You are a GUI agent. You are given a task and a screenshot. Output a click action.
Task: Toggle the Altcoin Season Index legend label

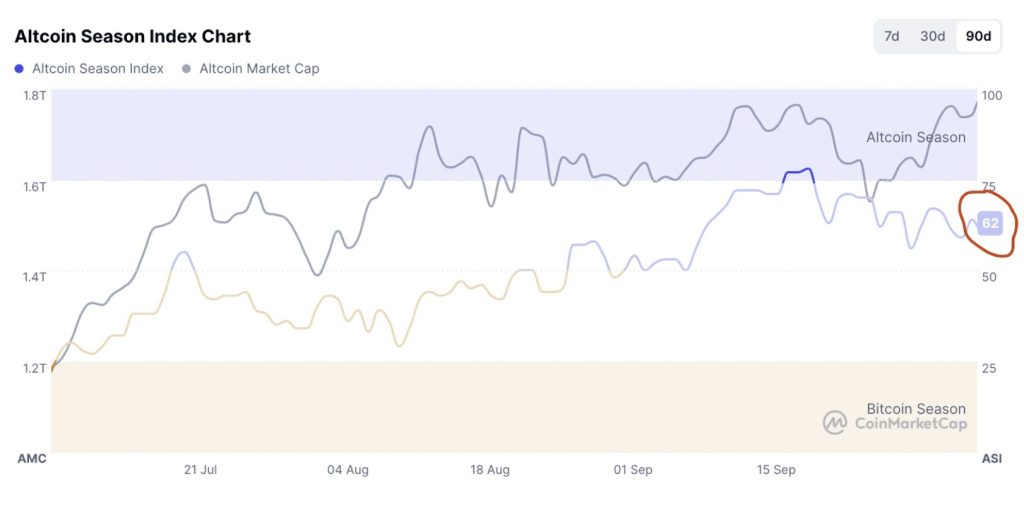96,69
